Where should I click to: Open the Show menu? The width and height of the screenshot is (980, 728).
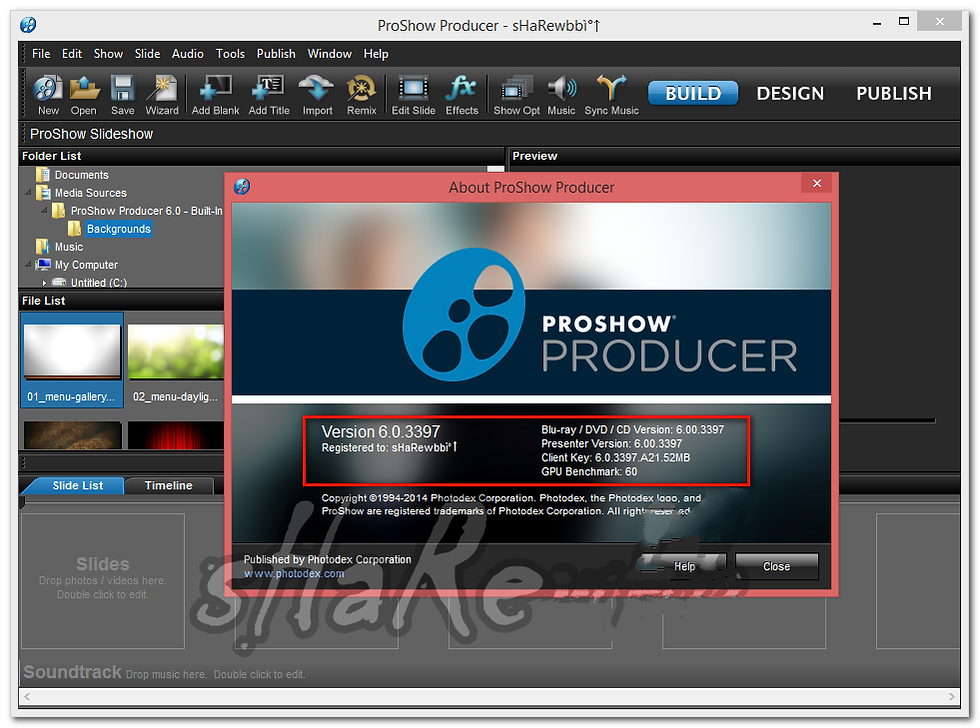108,54
